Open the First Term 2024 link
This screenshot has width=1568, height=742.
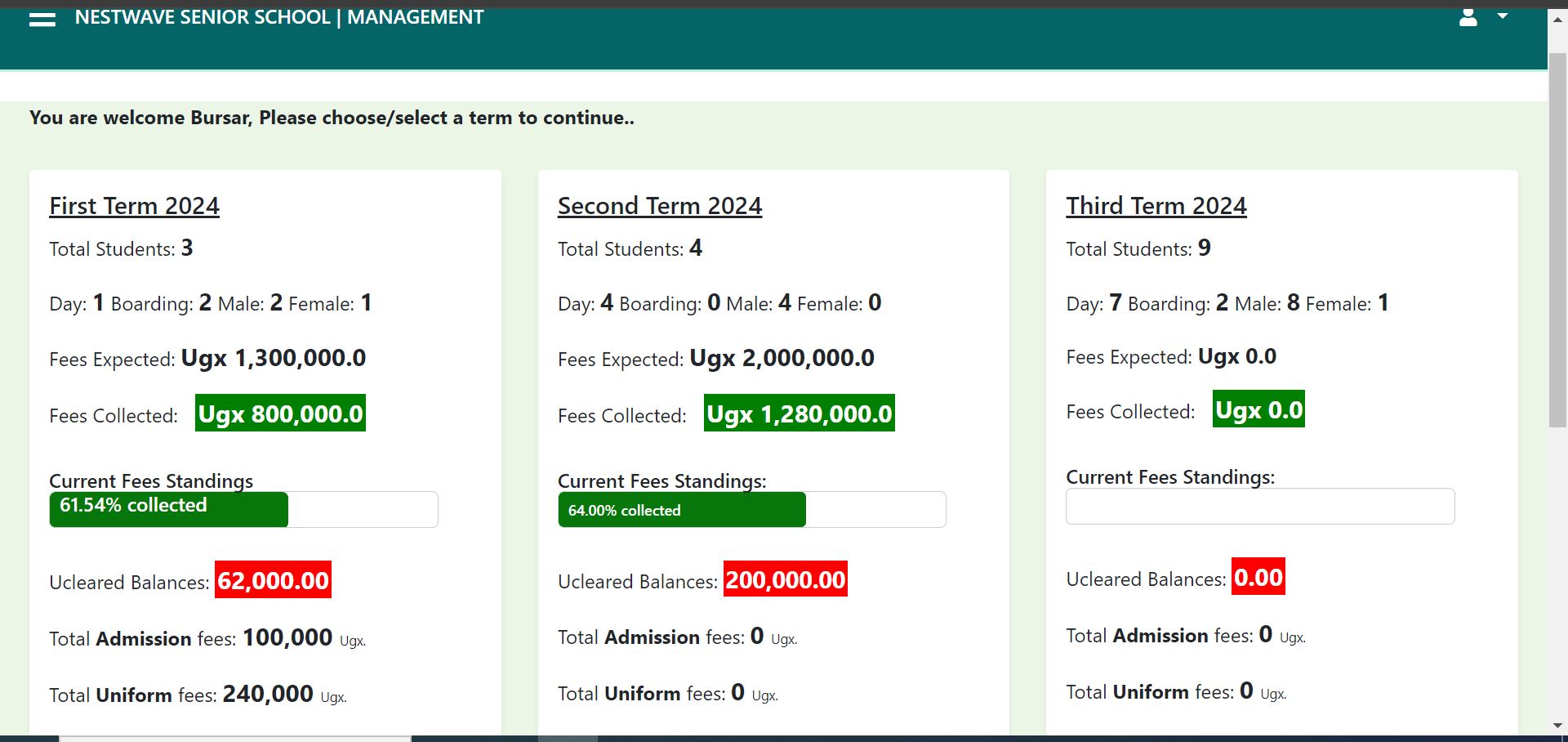coord(134,206)
